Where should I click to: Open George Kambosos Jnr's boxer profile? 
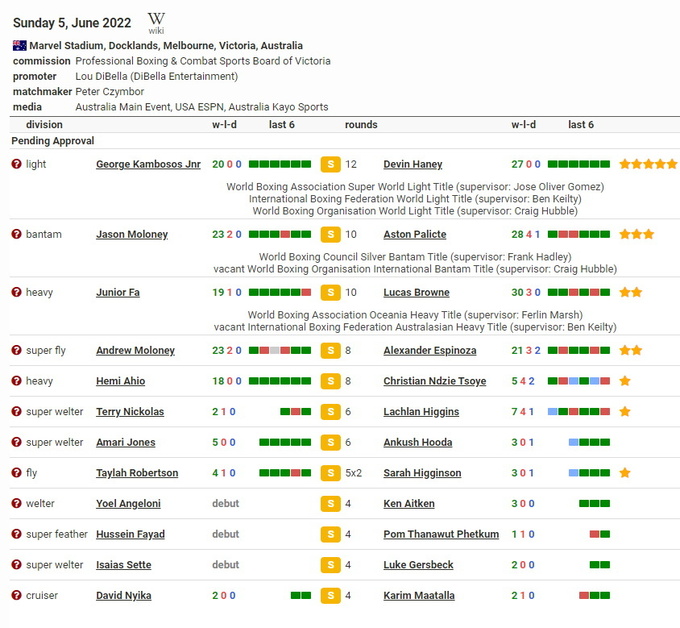pos(148,164)
